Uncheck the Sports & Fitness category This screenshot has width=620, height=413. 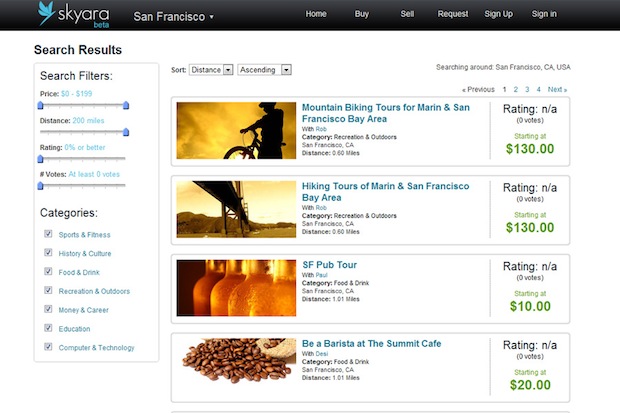48,234
